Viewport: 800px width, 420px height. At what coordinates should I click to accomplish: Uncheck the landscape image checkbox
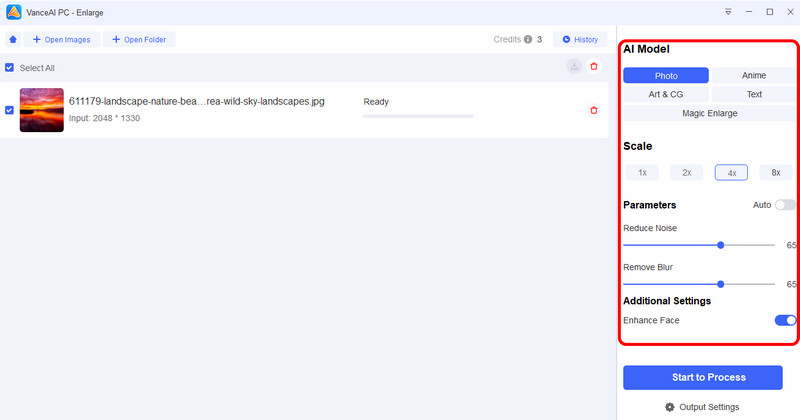(10, 110)
